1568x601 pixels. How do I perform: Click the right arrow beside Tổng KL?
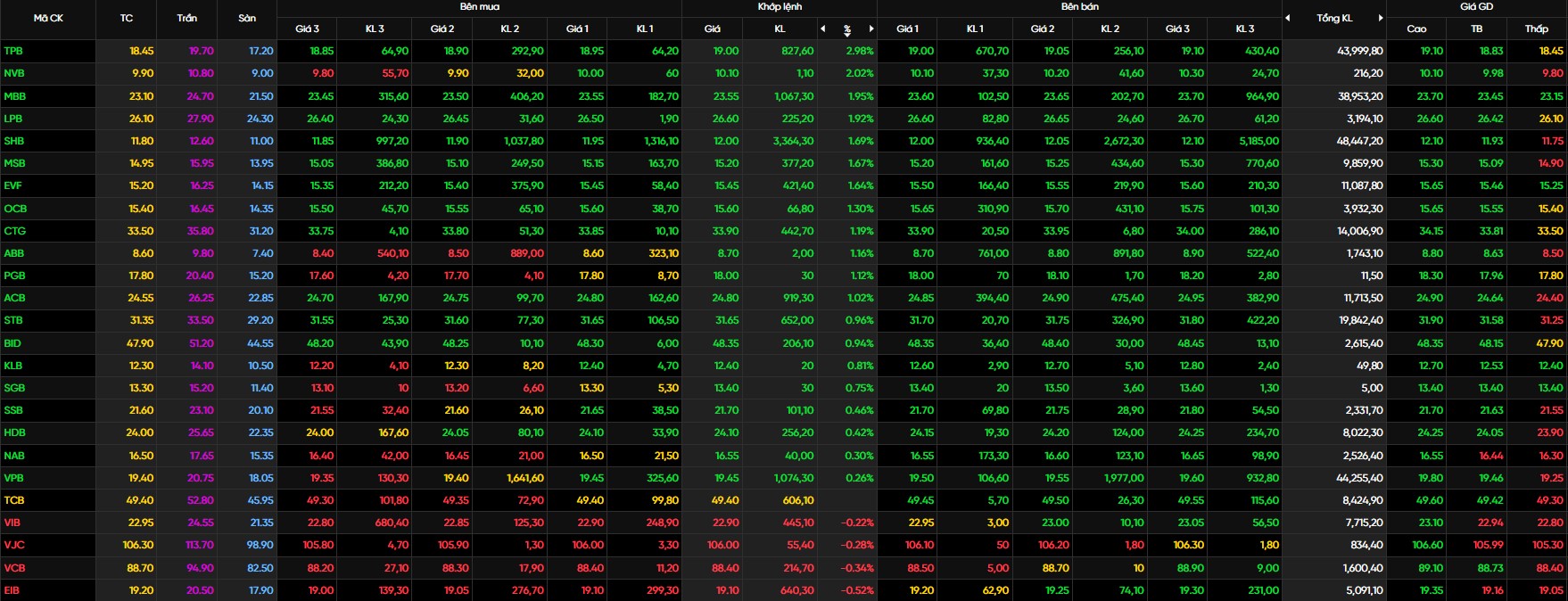[x=1381, y=18]
